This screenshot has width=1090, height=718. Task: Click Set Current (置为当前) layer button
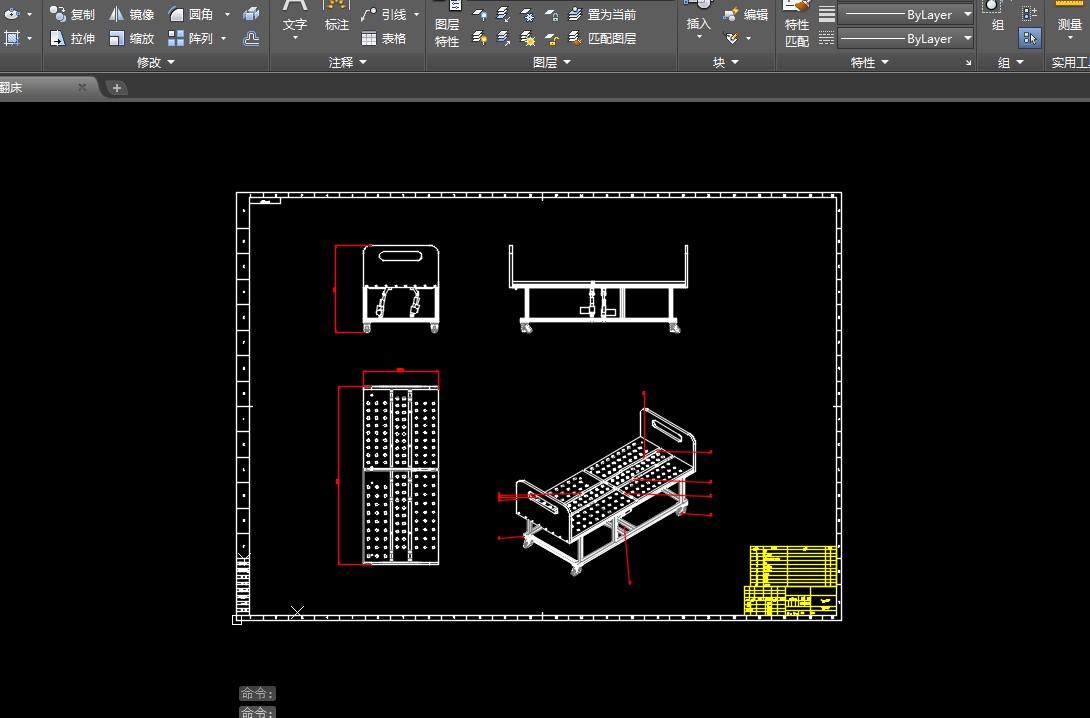point(602,14)
